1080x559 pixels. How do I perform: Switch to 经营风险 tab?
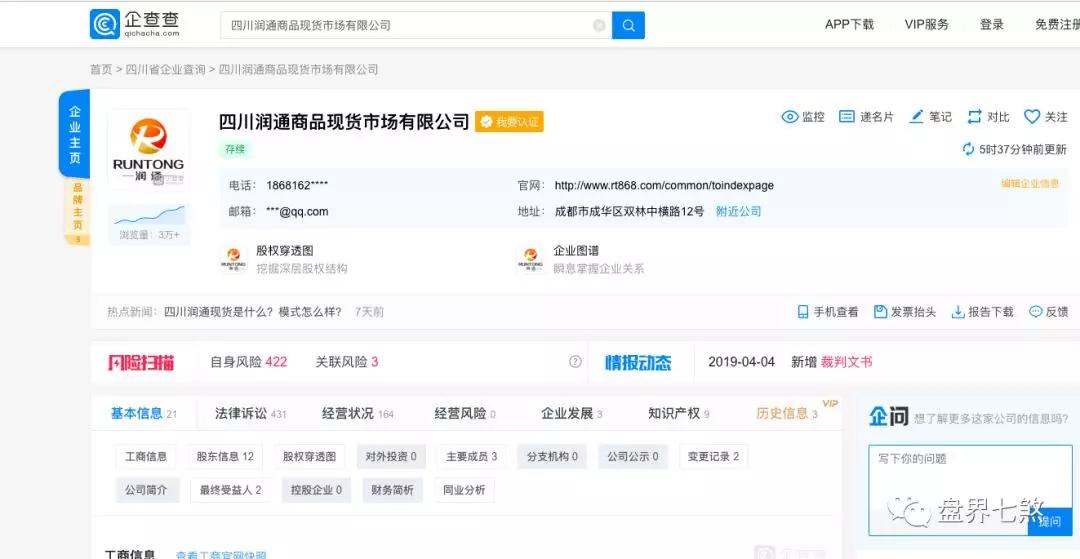pos(465,414)
